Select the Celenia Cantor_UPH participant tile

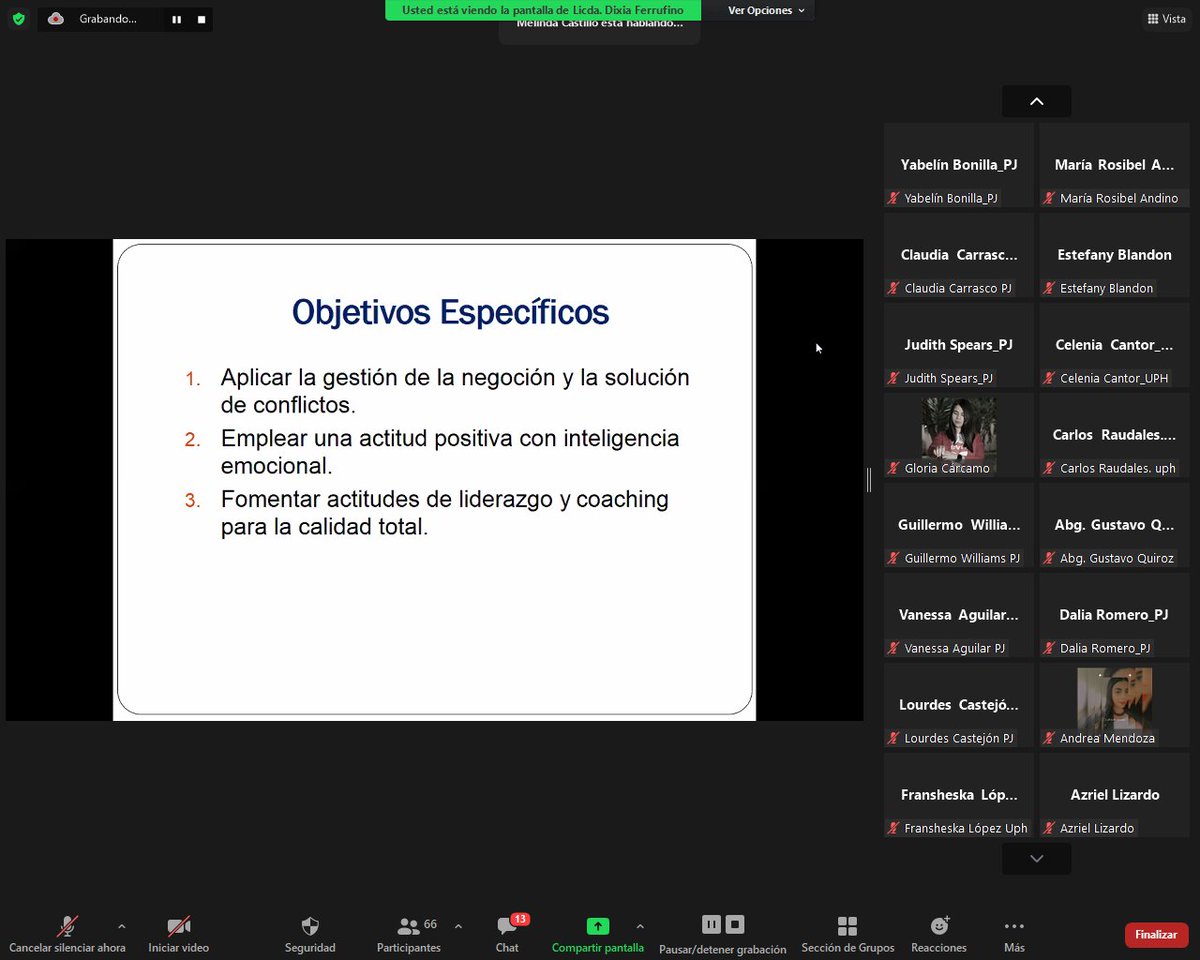(1115, 345)
